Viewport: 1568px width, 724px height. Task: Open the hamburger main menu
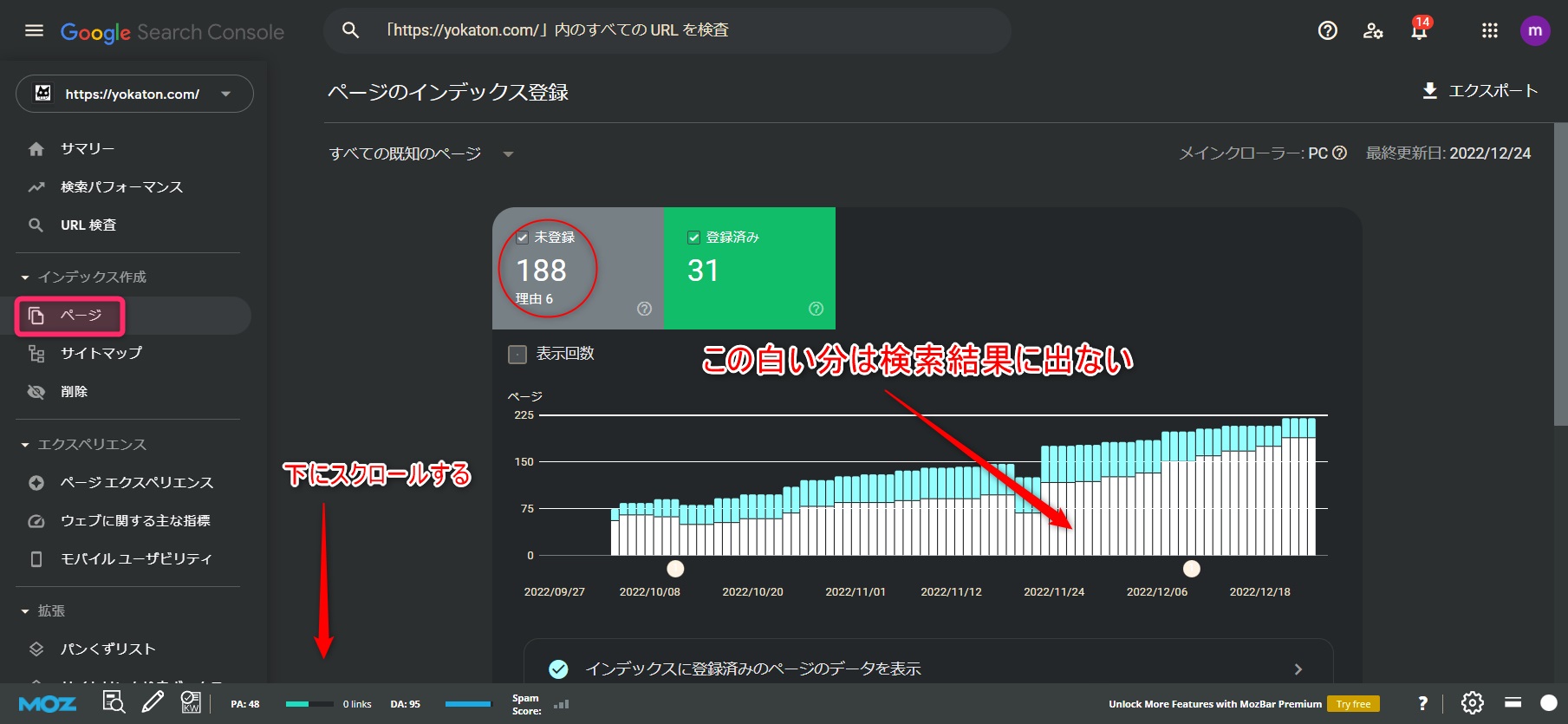(34, 31)
